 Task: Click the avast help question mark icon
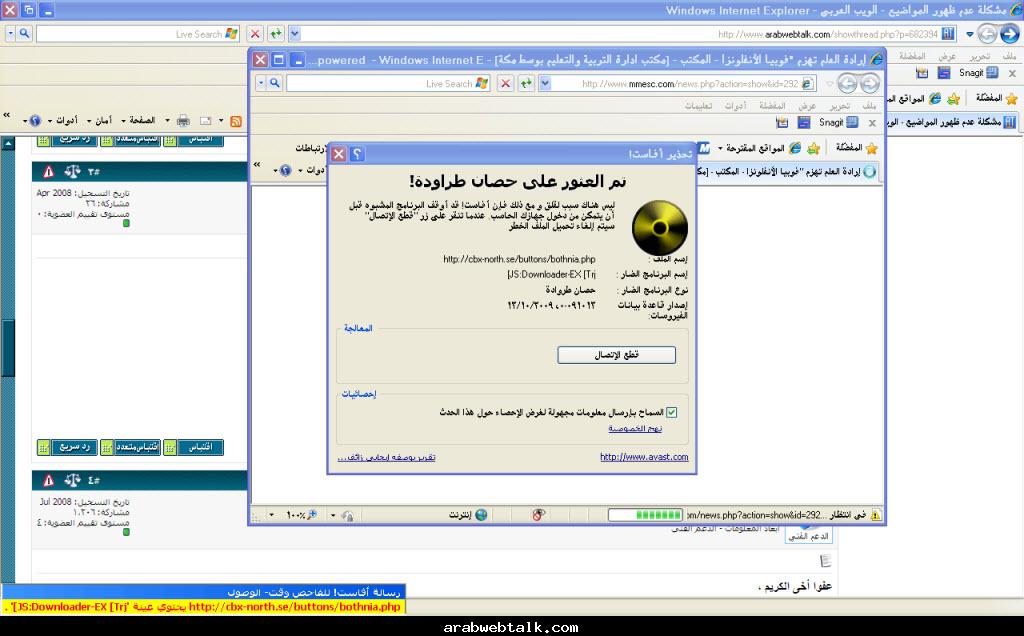357,154
